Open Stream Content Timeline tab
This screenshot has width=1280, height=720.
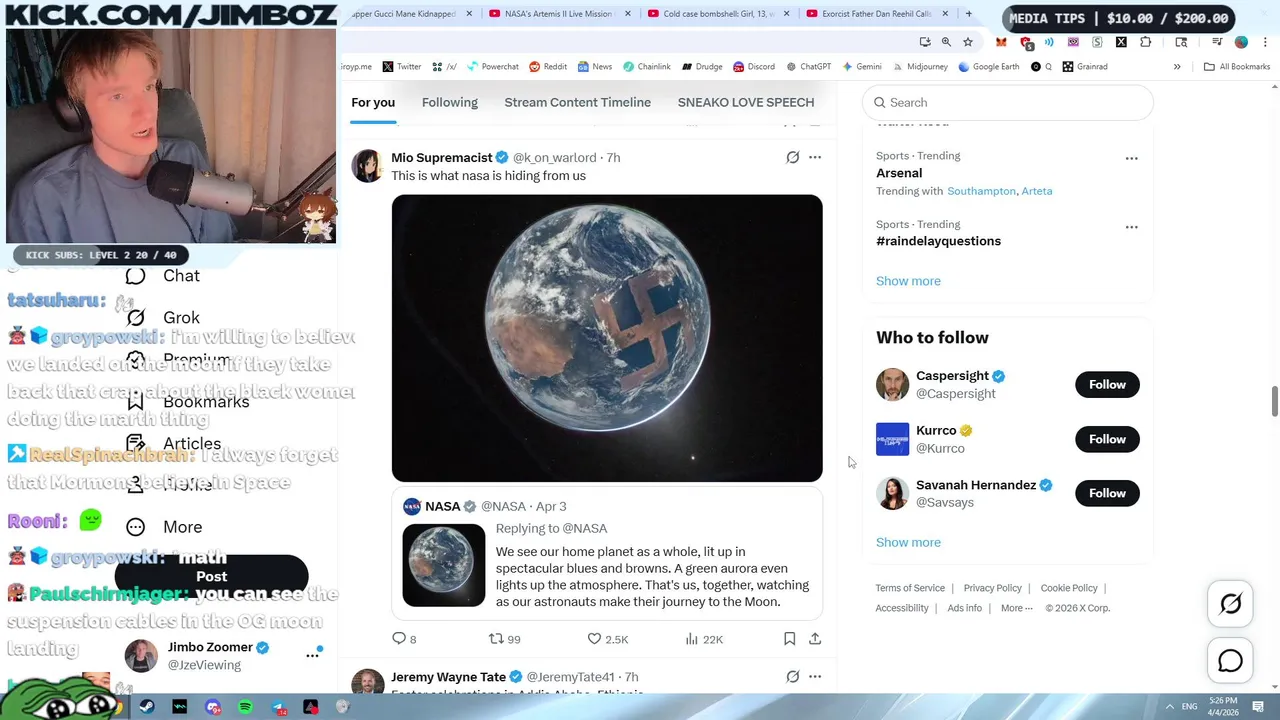tap(578, 102)
